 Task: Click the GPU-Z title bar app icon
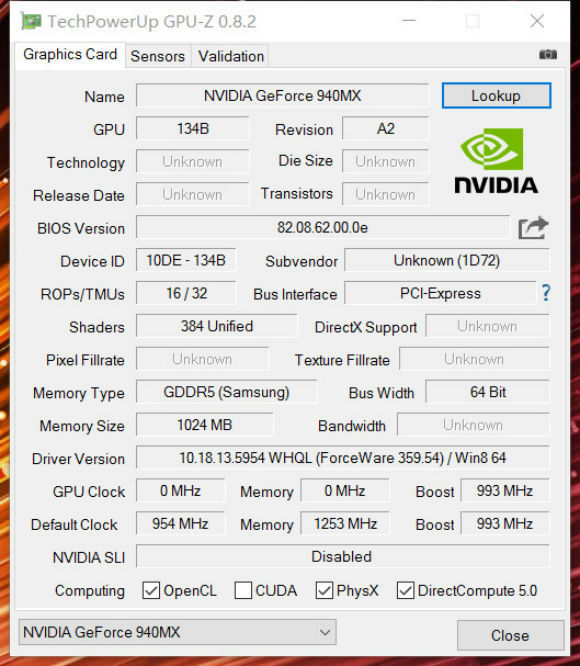(31, 21)
